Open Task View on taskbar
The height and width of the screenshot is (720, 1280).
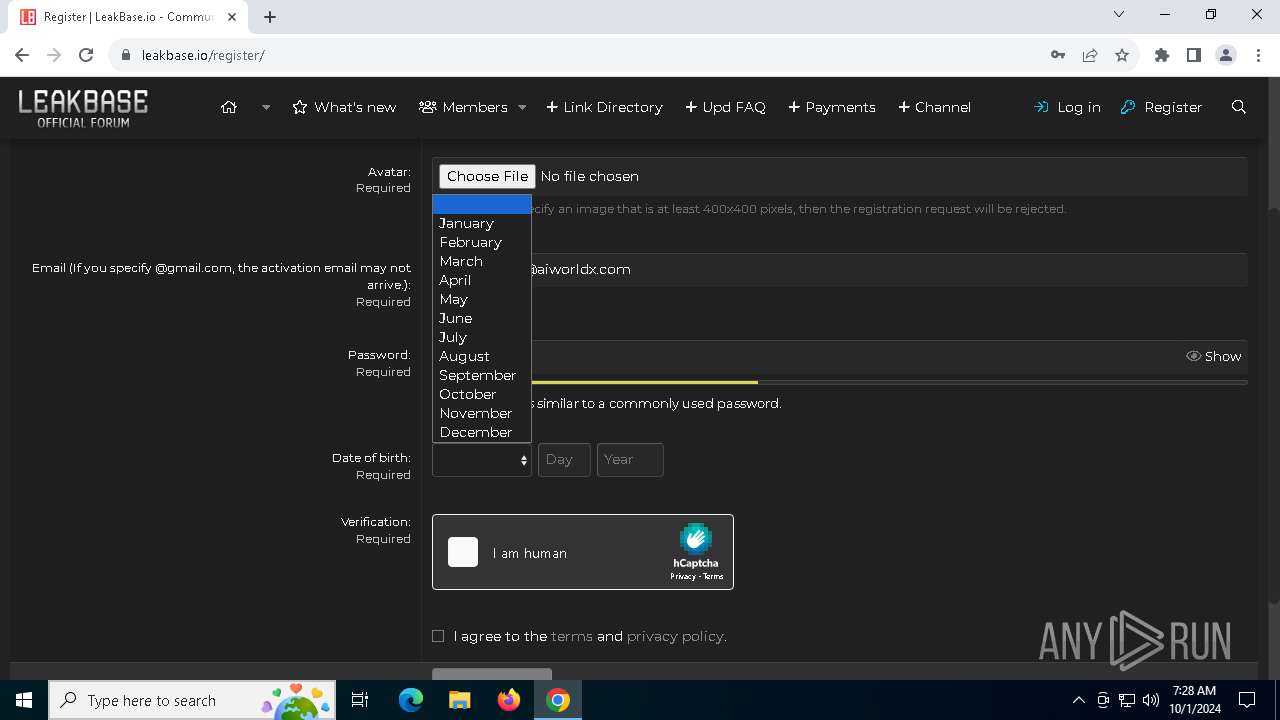pyautogui.click(x=360, y=700)
